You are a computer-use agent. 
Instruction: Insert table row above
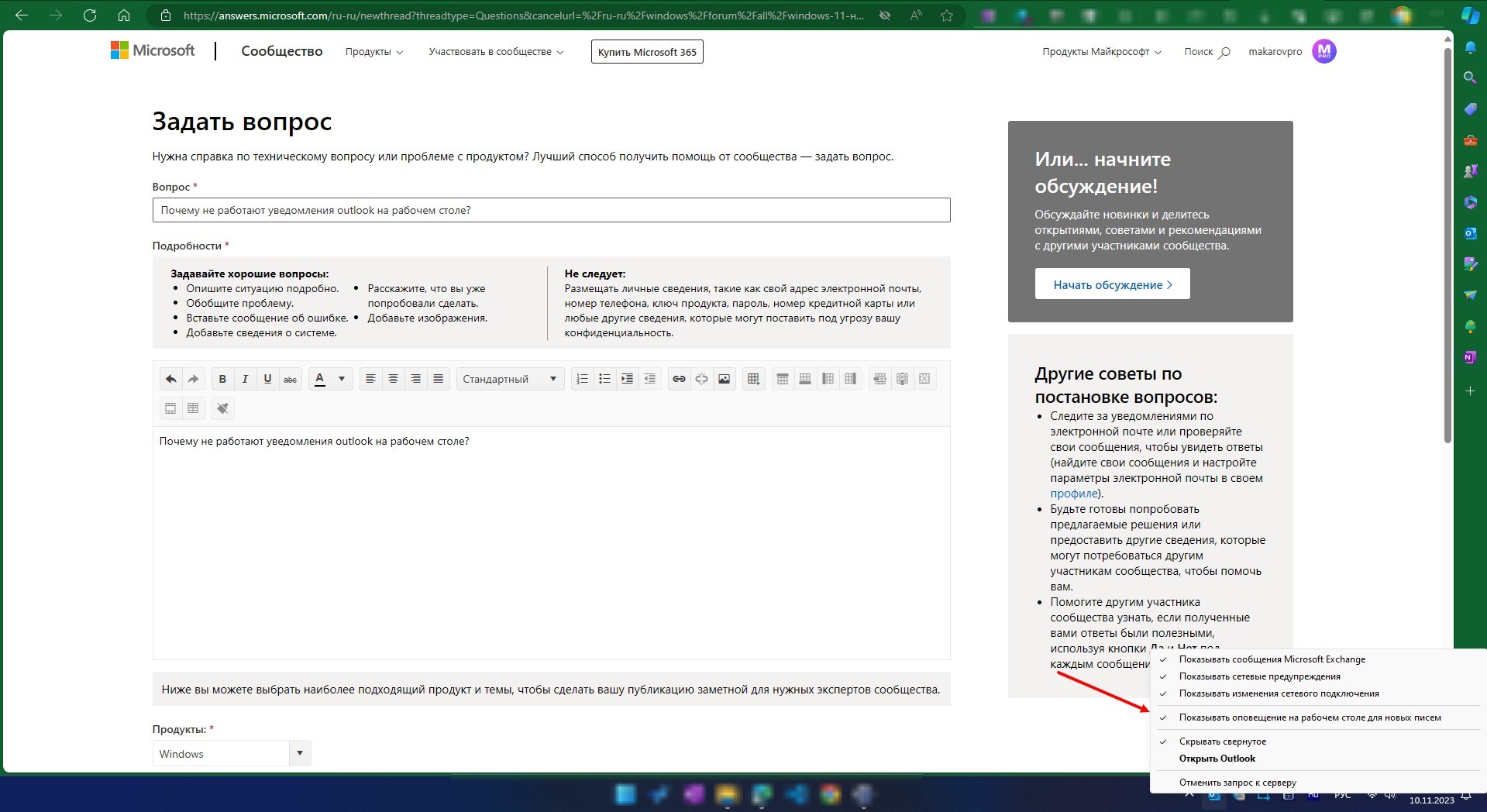coord(783,379)
